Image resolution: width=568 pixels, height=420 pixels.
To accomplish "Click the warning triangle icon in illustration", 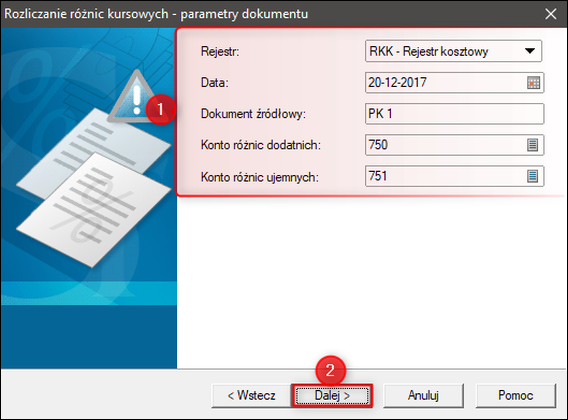I will pos(133,96).
